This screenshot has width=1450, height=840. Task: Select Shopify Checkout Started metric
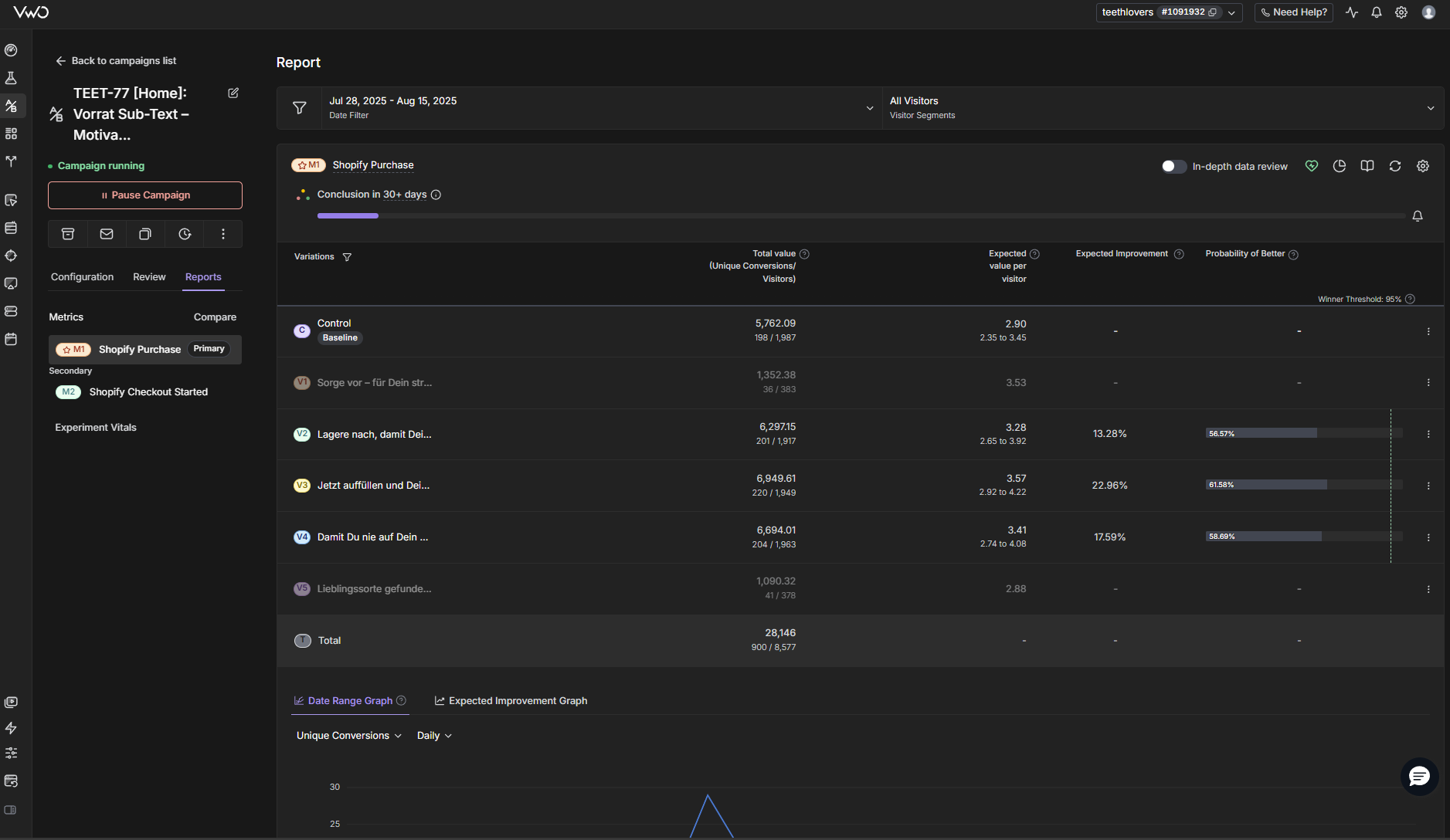[x=148, y=392]
